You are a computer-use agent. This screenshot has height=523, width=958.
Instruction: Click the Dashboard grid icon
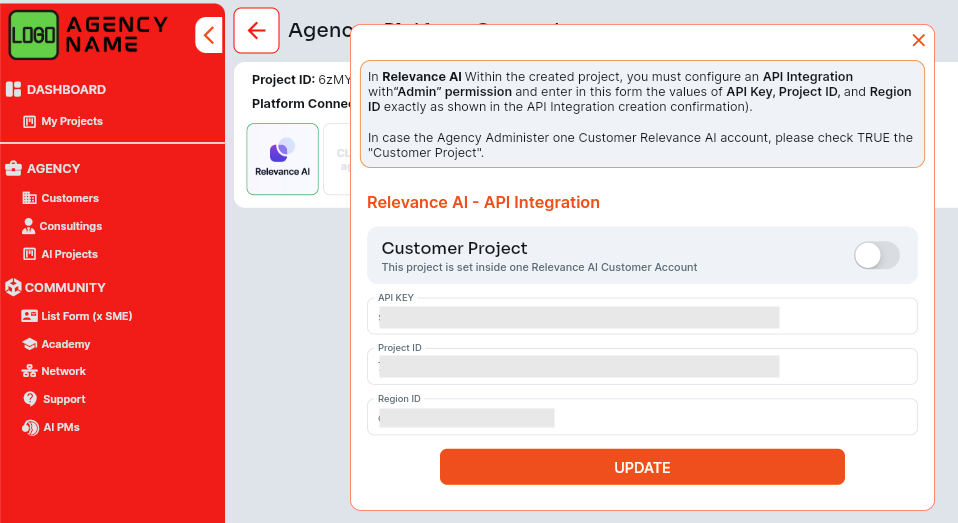(x=13, y=89)
